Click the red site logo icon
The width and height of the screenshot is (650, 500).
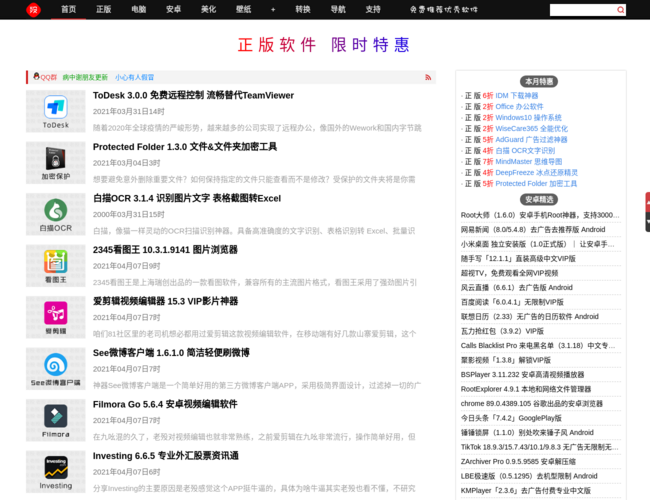coord(32,9)
